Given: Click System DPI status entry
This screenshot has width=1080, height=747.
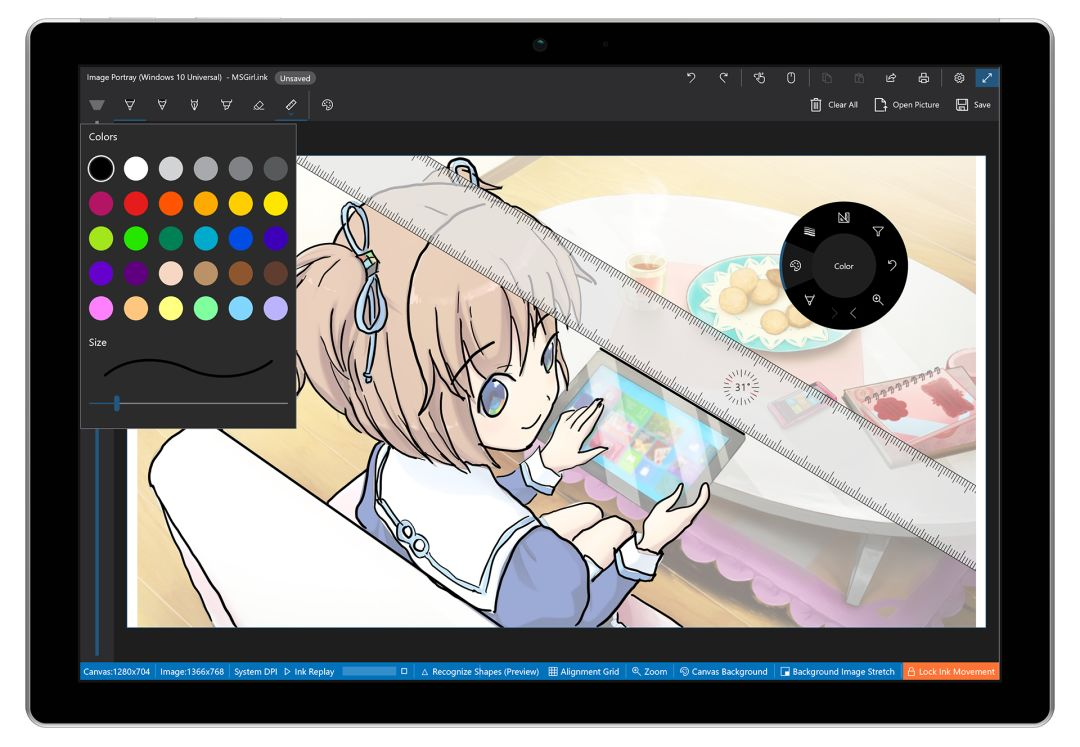Looking at the screenshot, I should click(x=256, y=671).
